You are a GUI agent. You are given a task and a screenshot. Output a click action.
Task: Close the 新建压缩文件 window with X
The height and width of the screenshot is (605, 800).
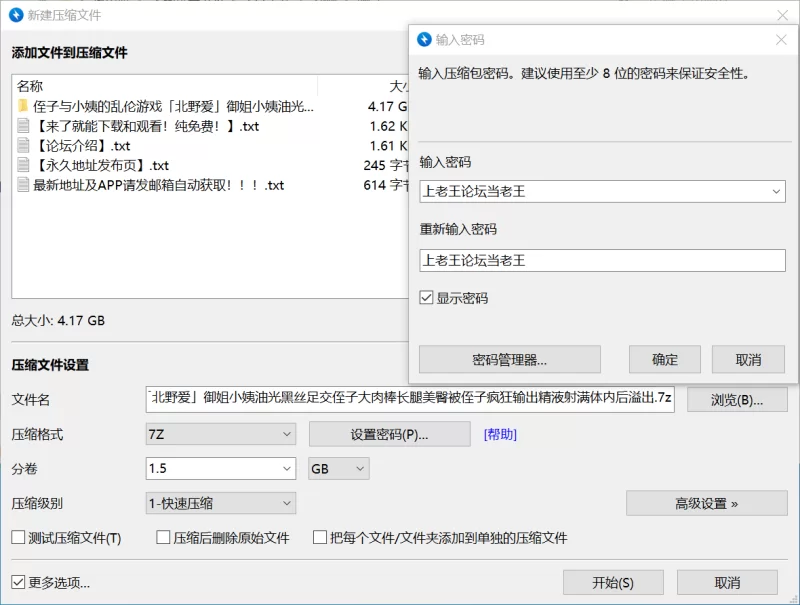[x=782, y=15]
